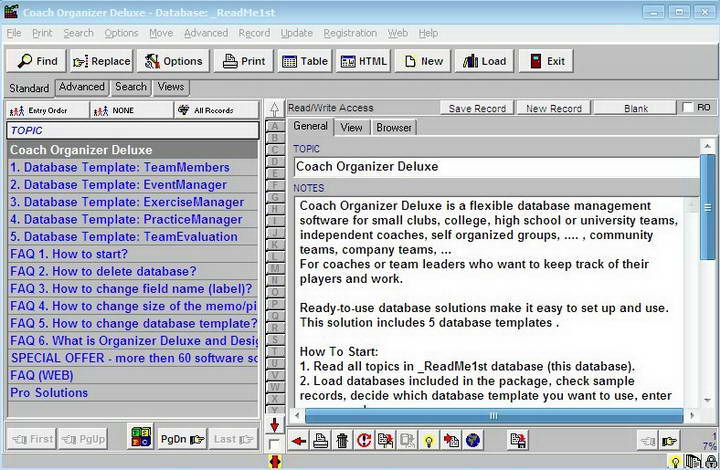Switch to the Advanced toolbar tab
Image resolution: width=720 pixels, height=470 pixels.
[x=82, y=87]
